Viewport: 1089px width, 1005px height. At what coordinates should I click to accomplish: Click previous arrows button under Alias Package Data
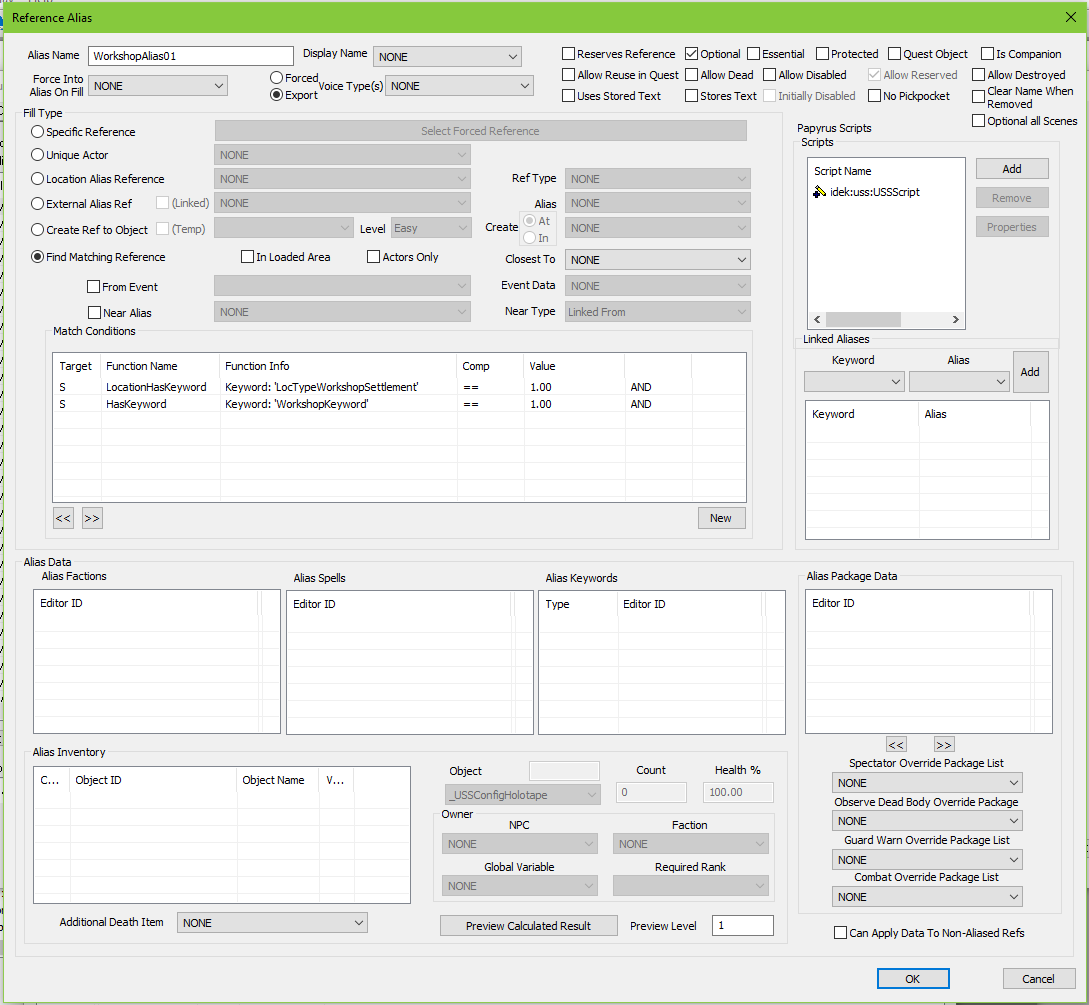click(x=896, y=744)
